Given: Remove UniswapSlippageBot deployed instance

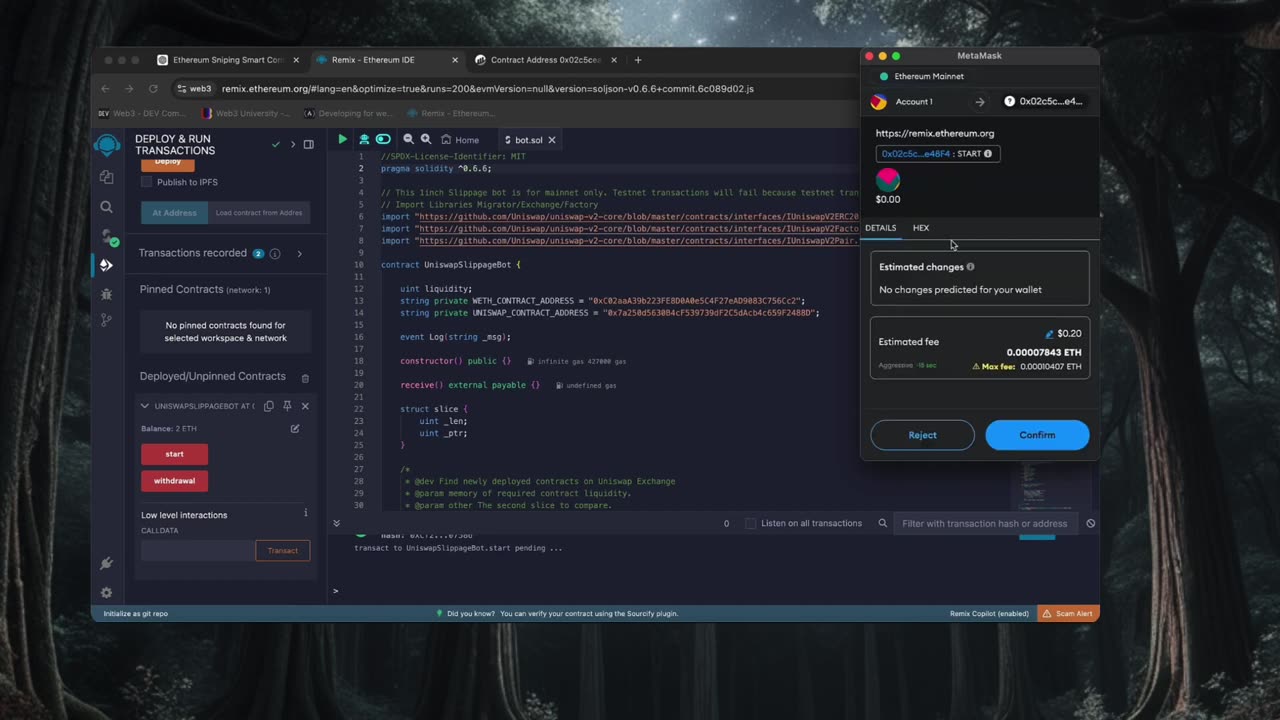Looking at the screenshot, I should click(x=305, y=406).
